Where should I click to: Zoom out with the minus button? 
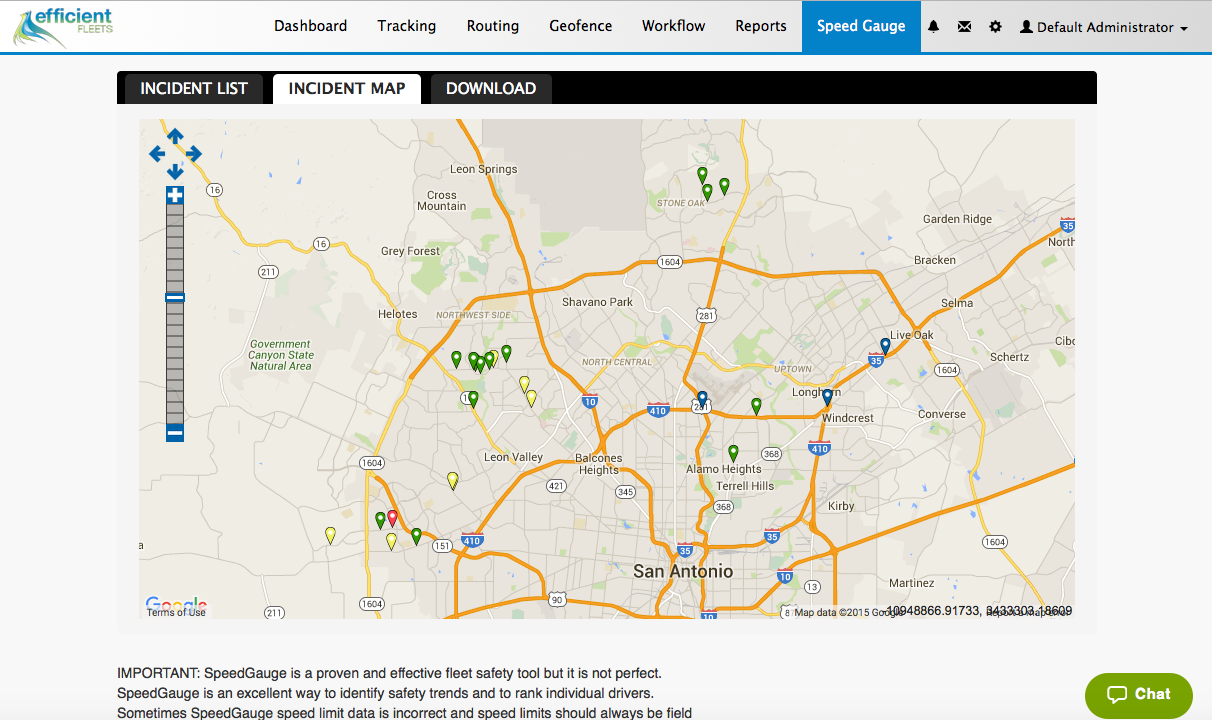pyautogui.click(x=175, y=433)
